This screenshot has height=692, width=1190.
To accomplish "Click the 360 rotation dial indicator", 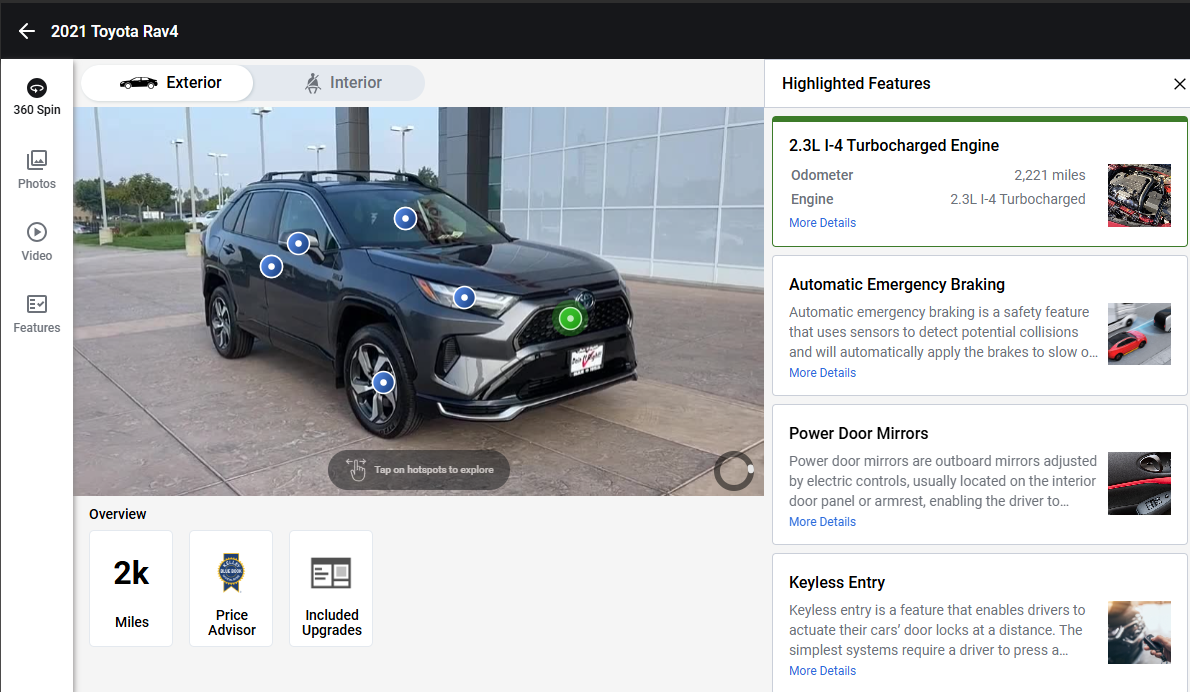I will click(x=734, y=470).
